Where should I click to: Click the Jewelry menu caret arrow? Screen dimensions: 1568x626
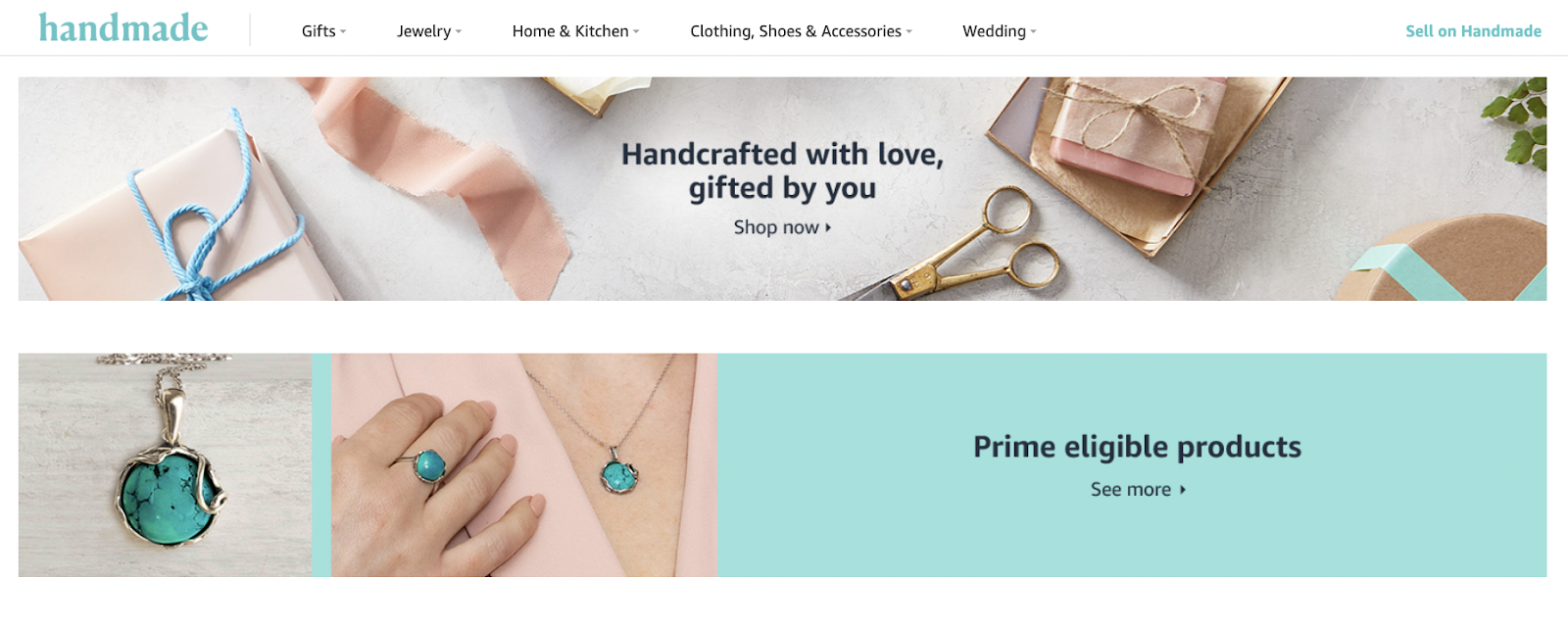coord(459,32)
